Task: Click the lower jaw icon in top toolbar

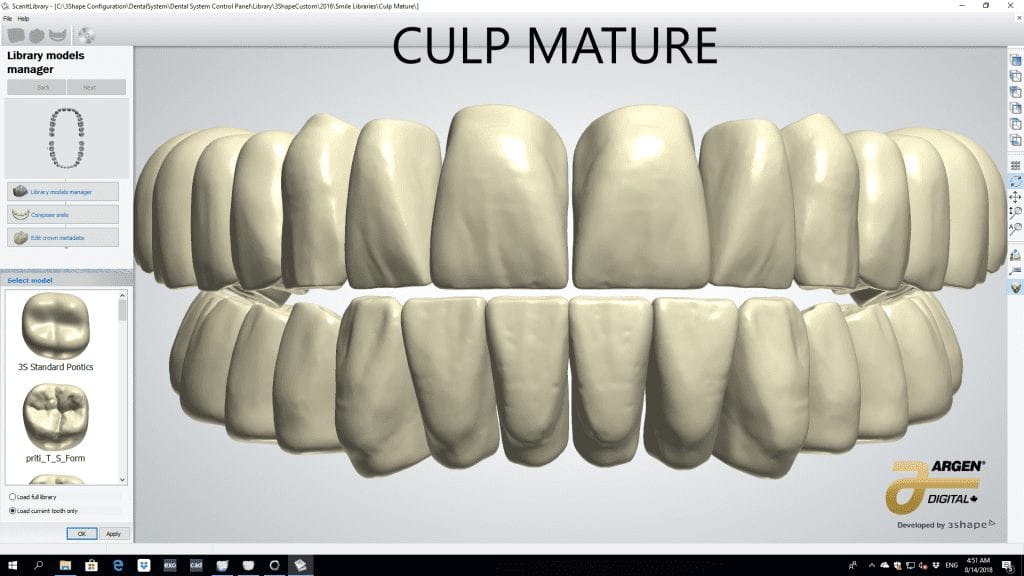Action: click(x=58, y=36)
